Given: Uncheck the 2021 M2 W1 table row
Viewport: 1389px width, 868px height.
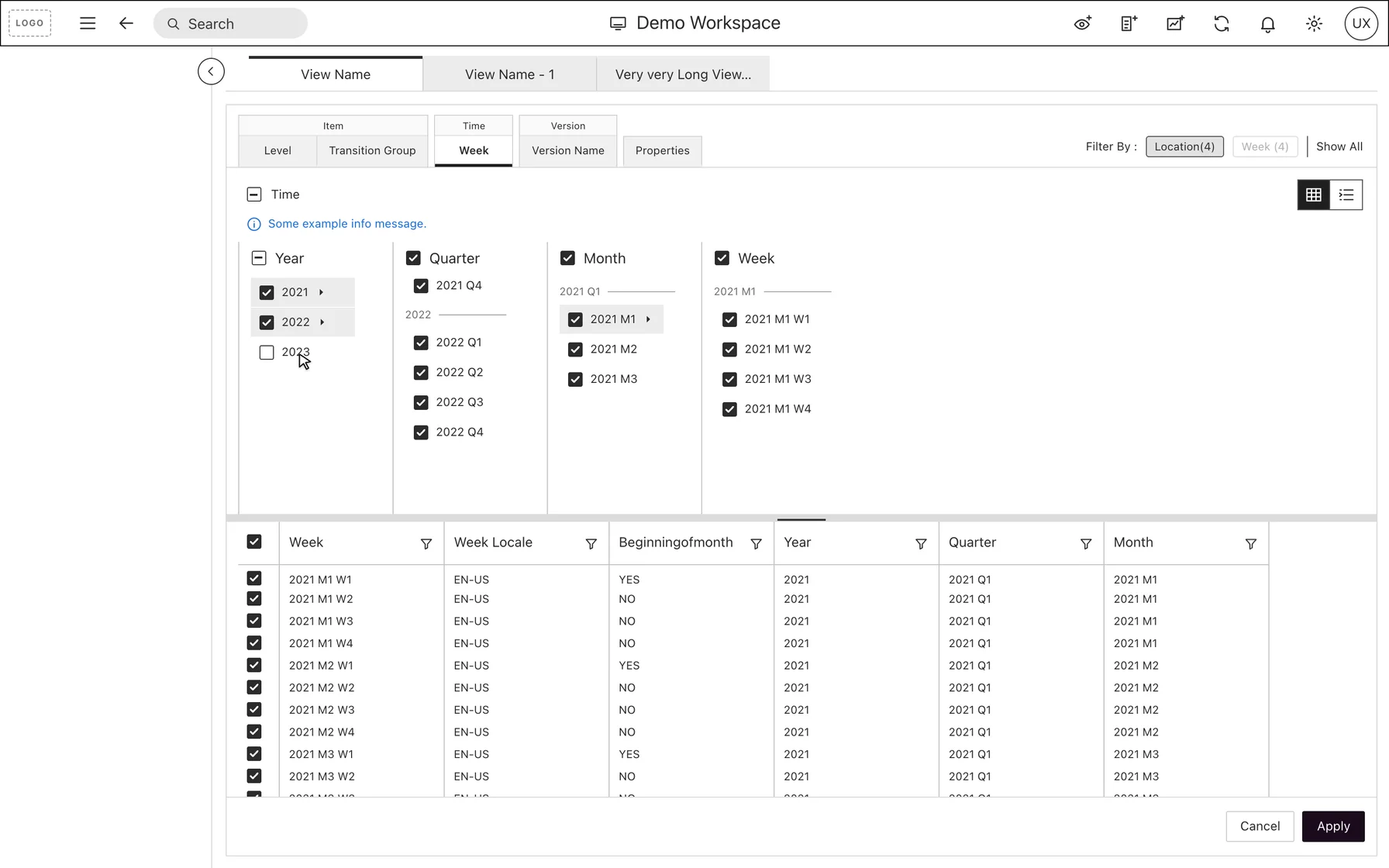Looking at the screenshot, I should (254, 665).
